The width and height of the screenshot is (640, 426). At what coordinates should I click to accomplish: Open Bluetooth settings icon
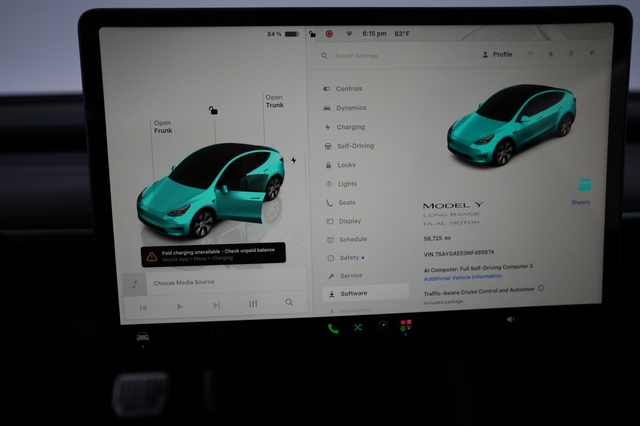571,53
